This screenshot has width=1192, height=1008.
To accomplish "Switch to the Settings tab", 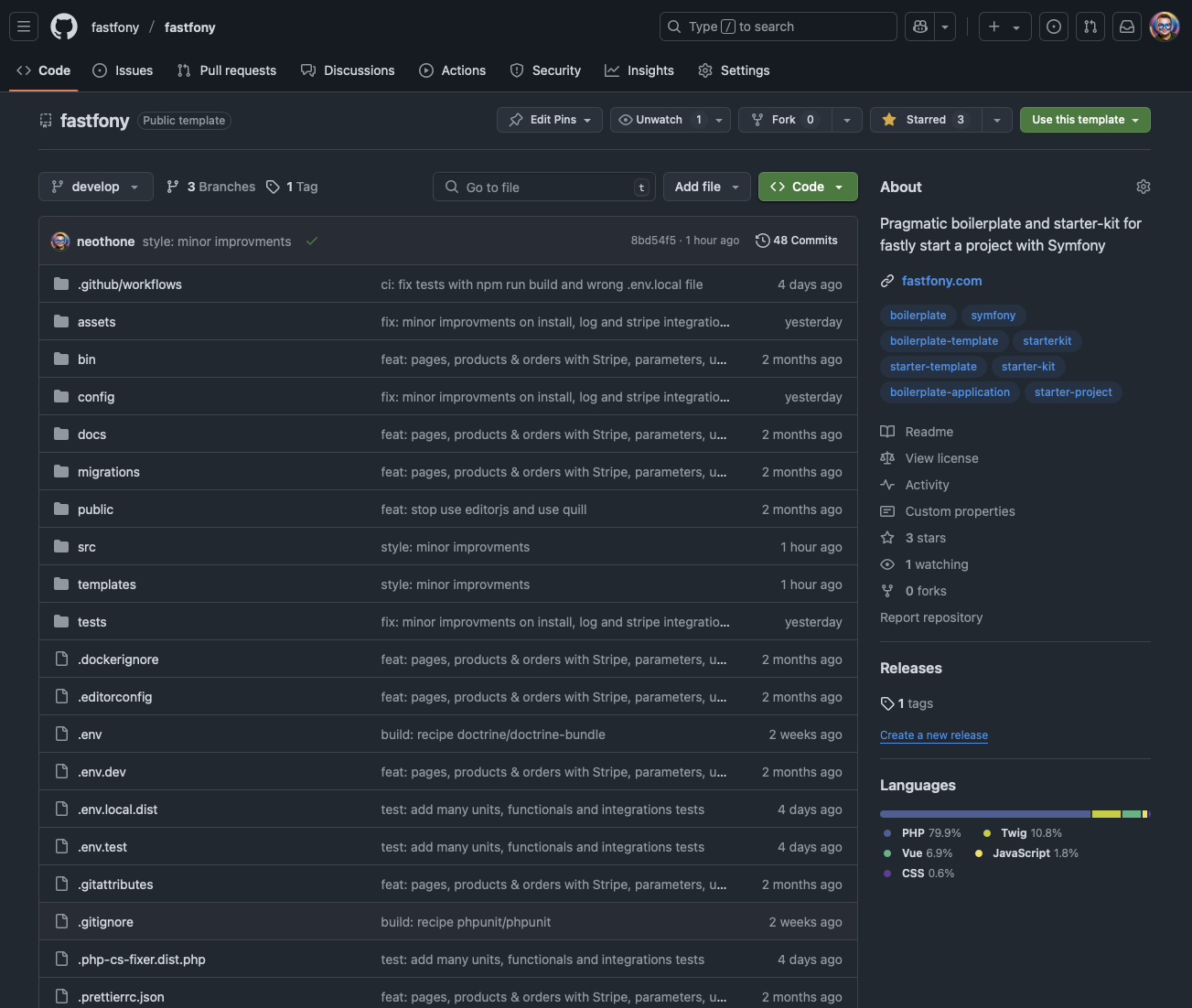I will [x=734, y=70].
